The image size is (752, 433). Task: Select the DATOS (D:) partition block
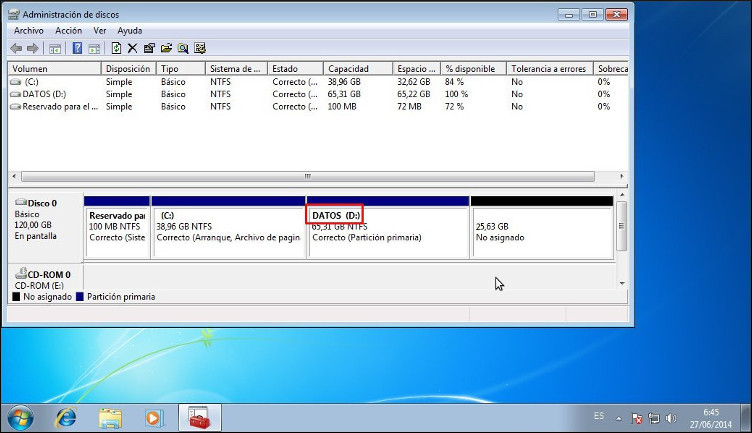coord(388,227)
